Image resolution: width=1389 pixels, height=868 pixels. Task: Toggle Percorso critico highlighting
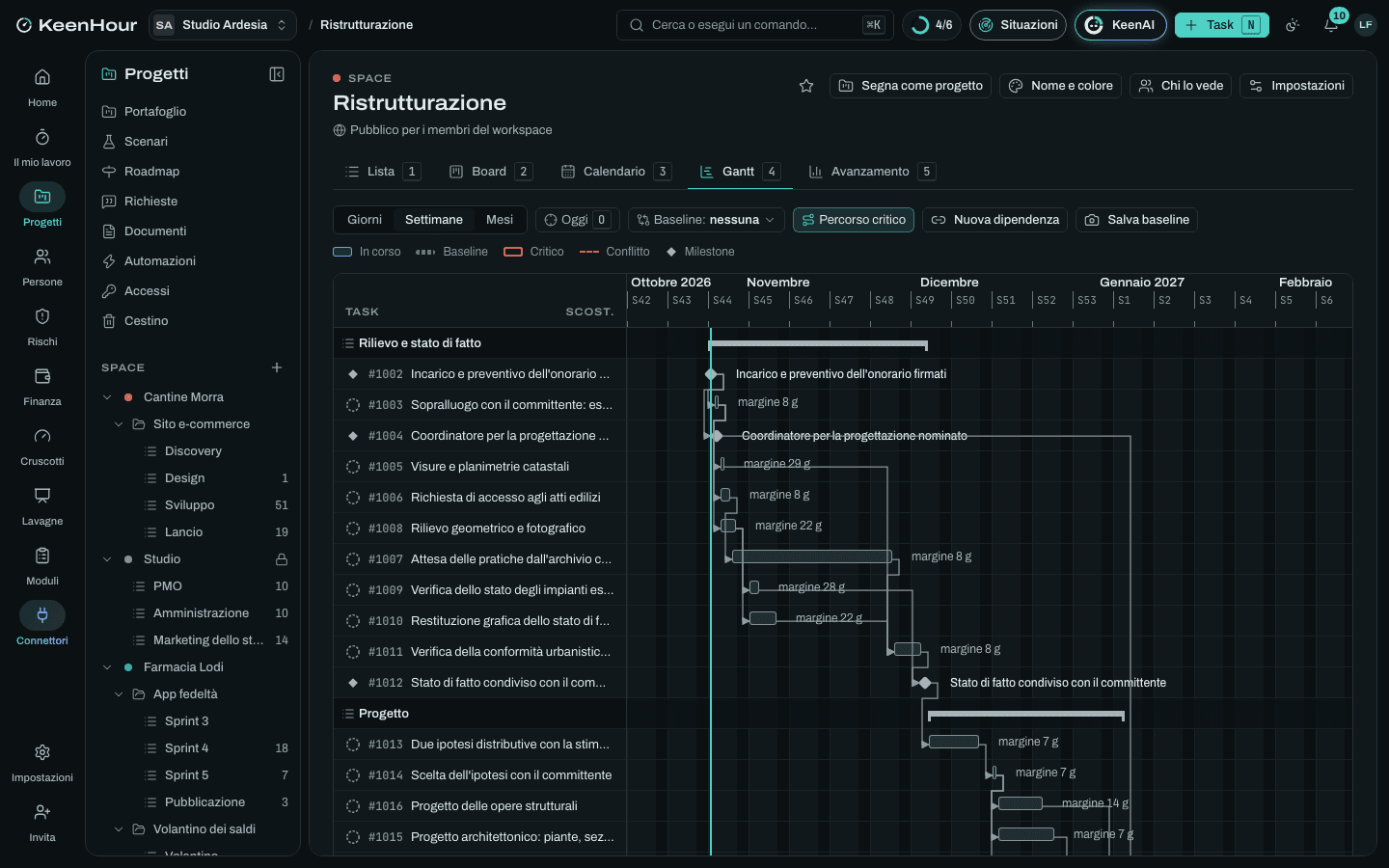854,220
